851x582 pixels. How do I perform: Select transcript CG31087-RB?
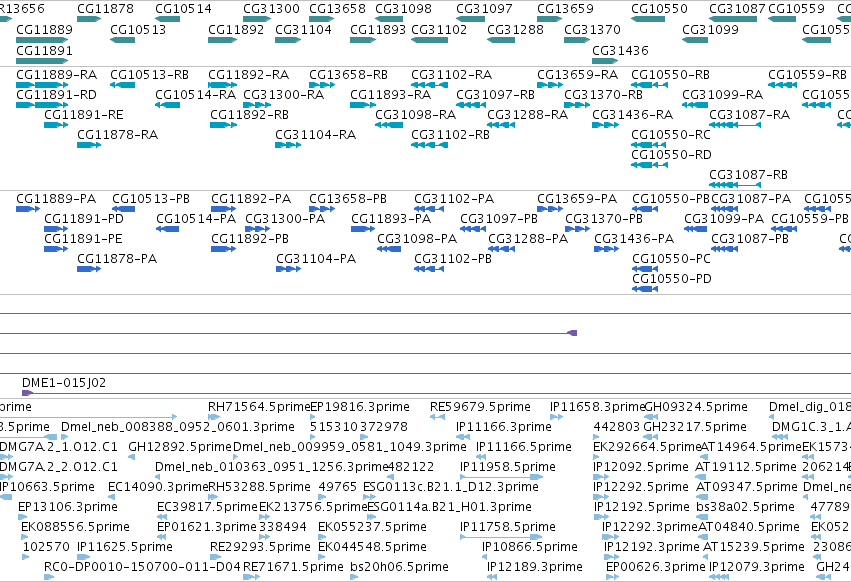pos(735,185)
